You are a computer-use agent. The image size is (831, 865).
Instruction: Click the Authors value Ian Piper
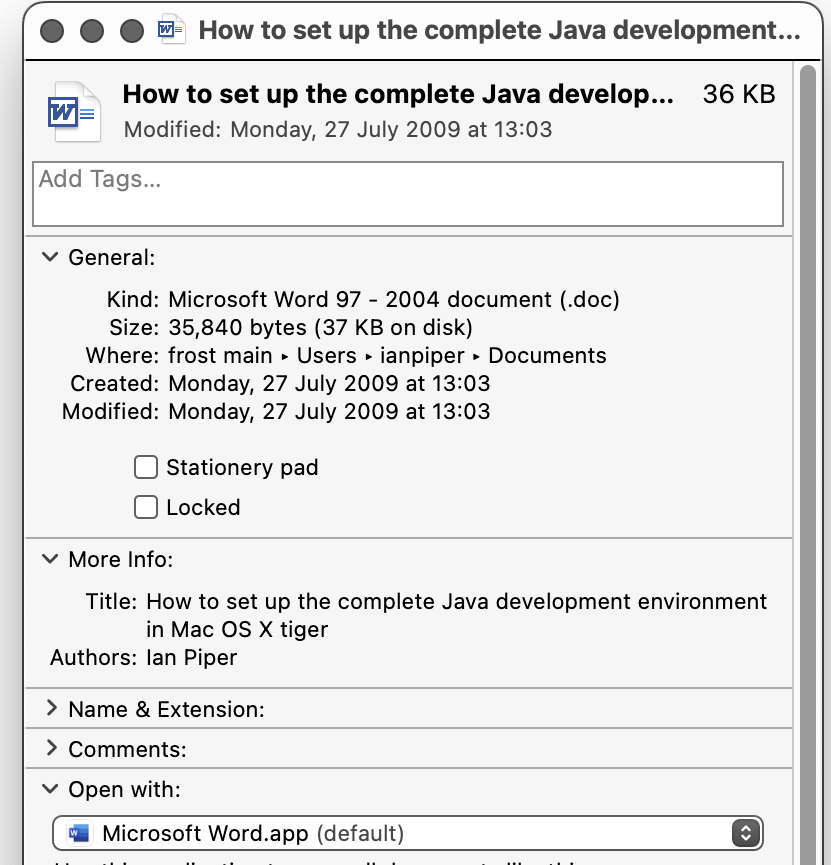191,658
